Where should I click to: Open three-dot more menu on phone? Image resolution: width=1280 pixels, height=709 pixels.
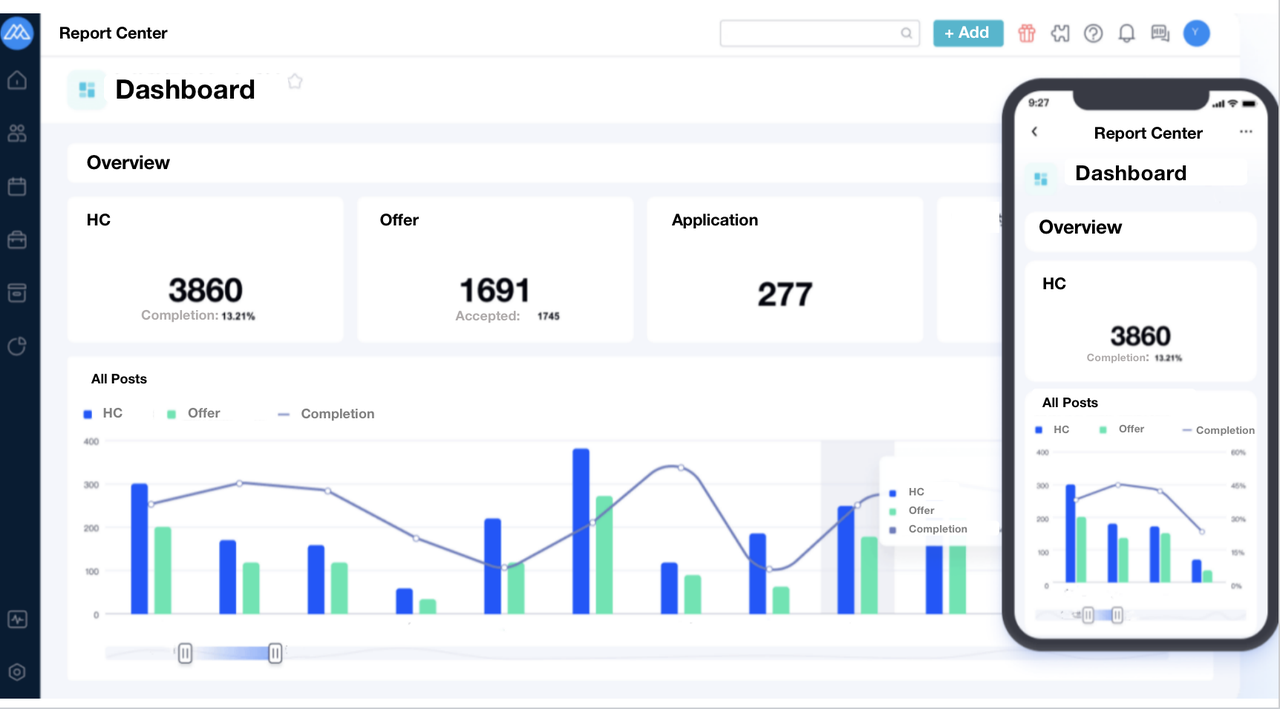(1245, 132)
